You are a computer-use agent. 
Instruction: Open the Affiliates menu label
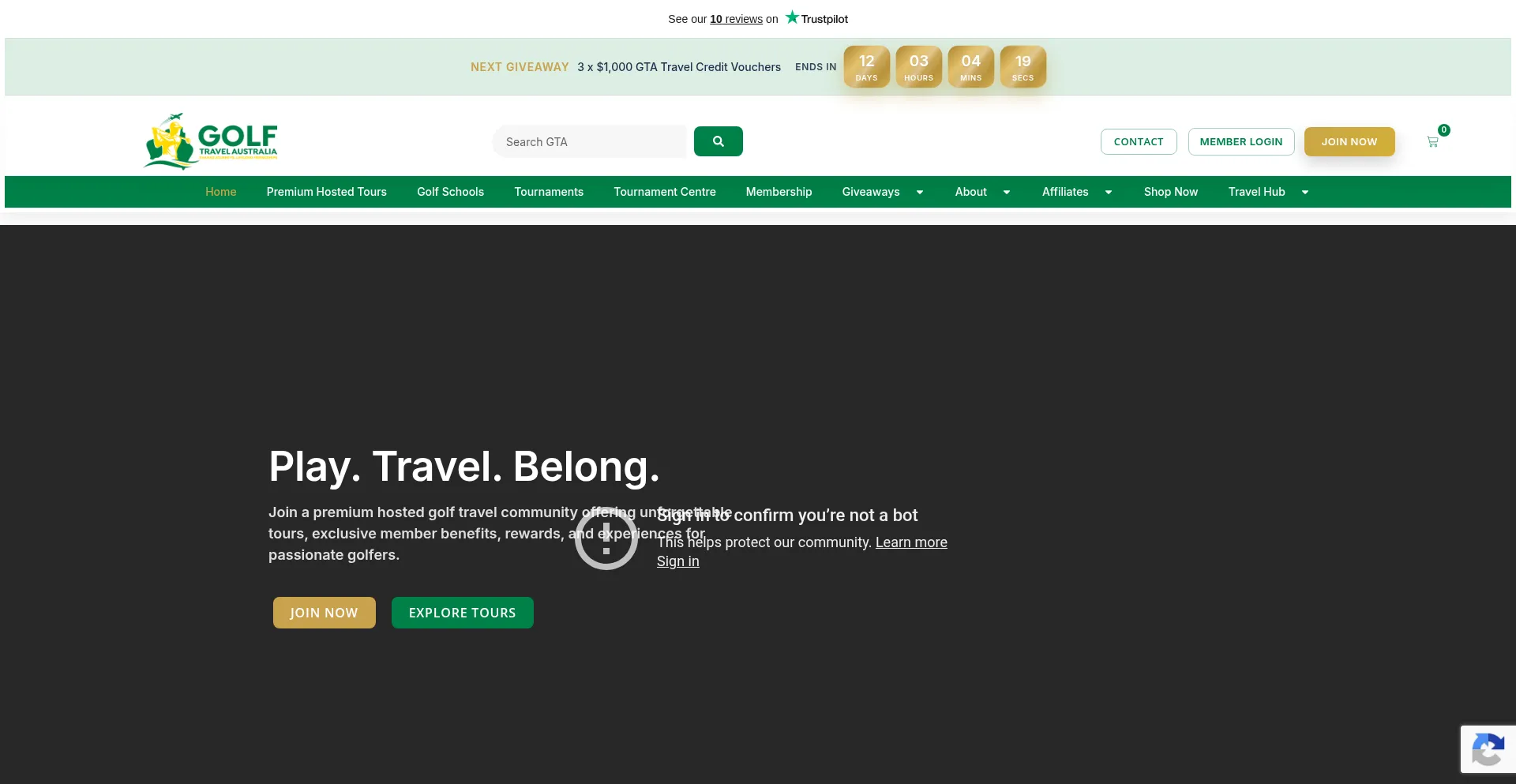[1065, 192]
